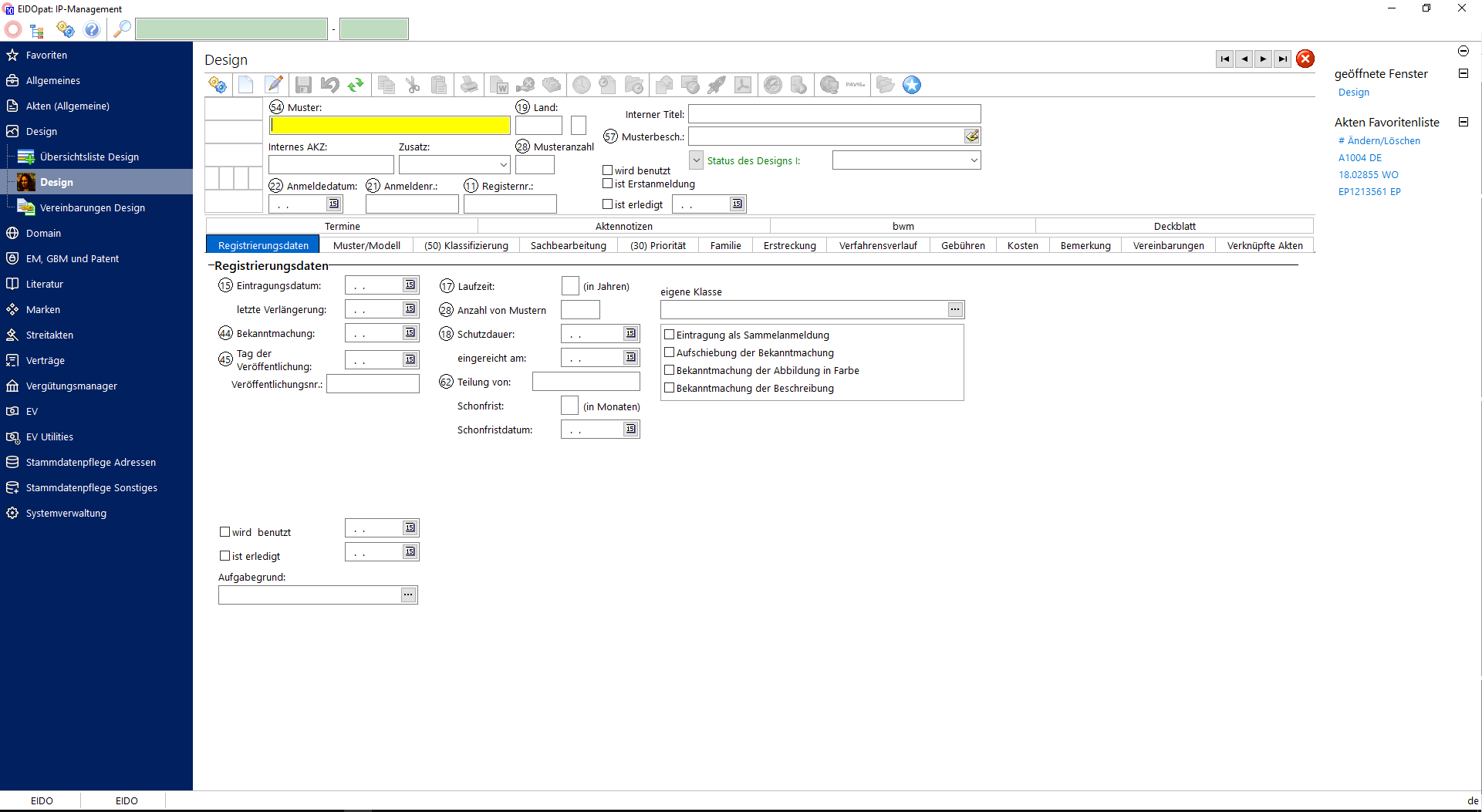Click the magnifier search icon
Viewport: 1482px width, 812px height.
[x=122, y=29]
